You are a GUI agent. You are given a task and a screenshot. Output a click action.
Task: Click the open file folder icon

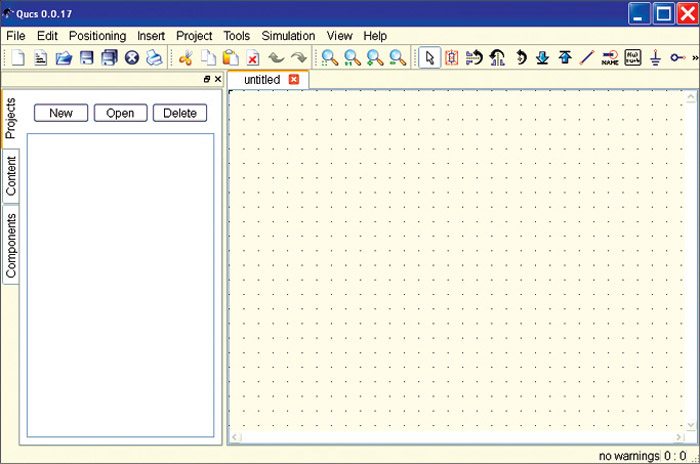point(63,58)
